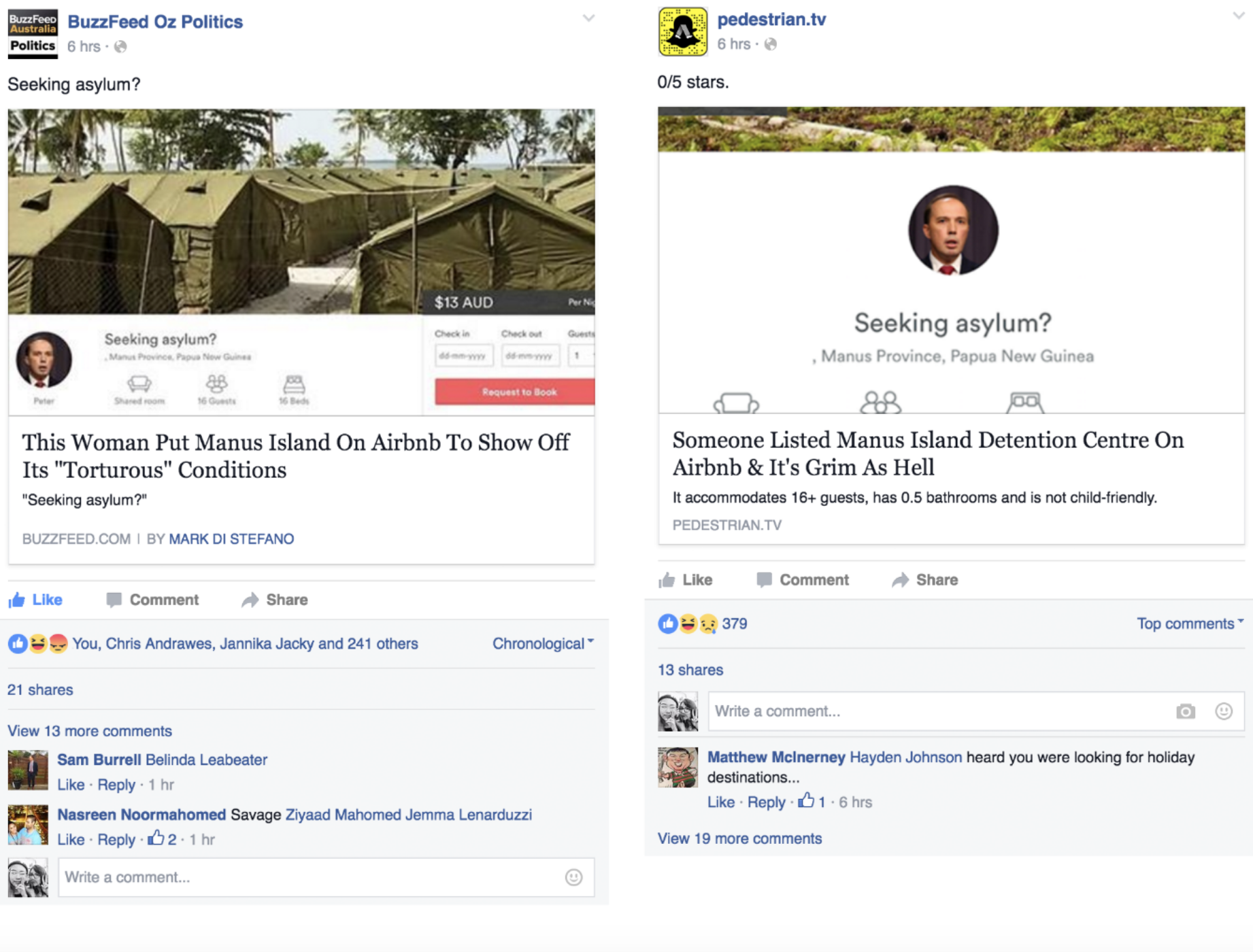Open the BuzzFeed post options chevron
Viewport: 1253px width, 952px height.
(588, 18)
